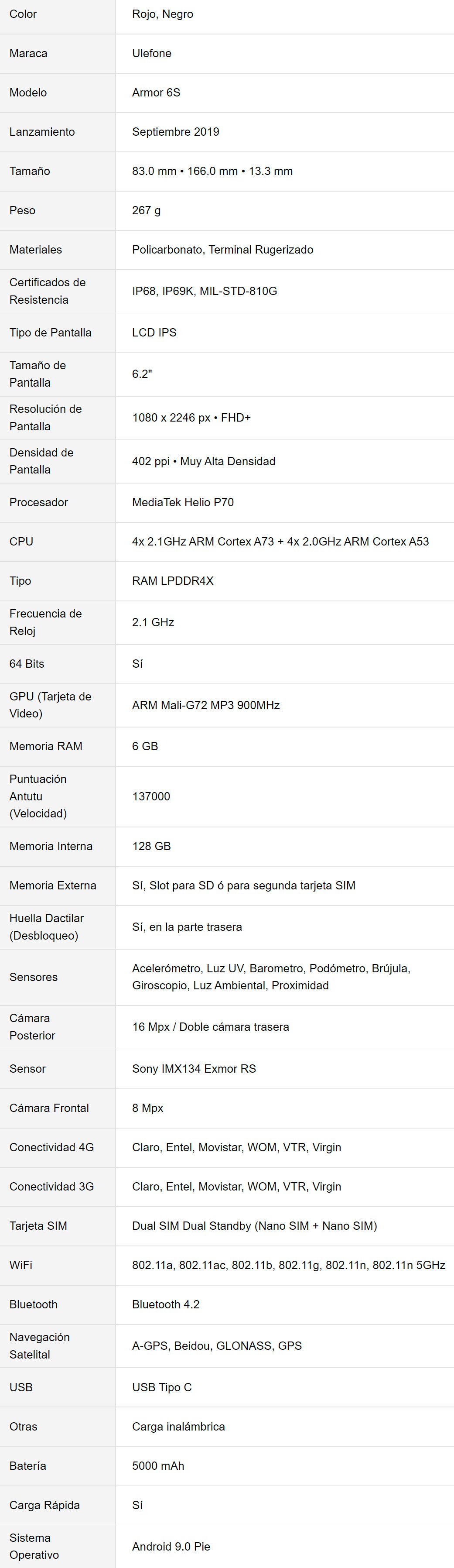Select the Armor 6S model text

click(156, 93)
